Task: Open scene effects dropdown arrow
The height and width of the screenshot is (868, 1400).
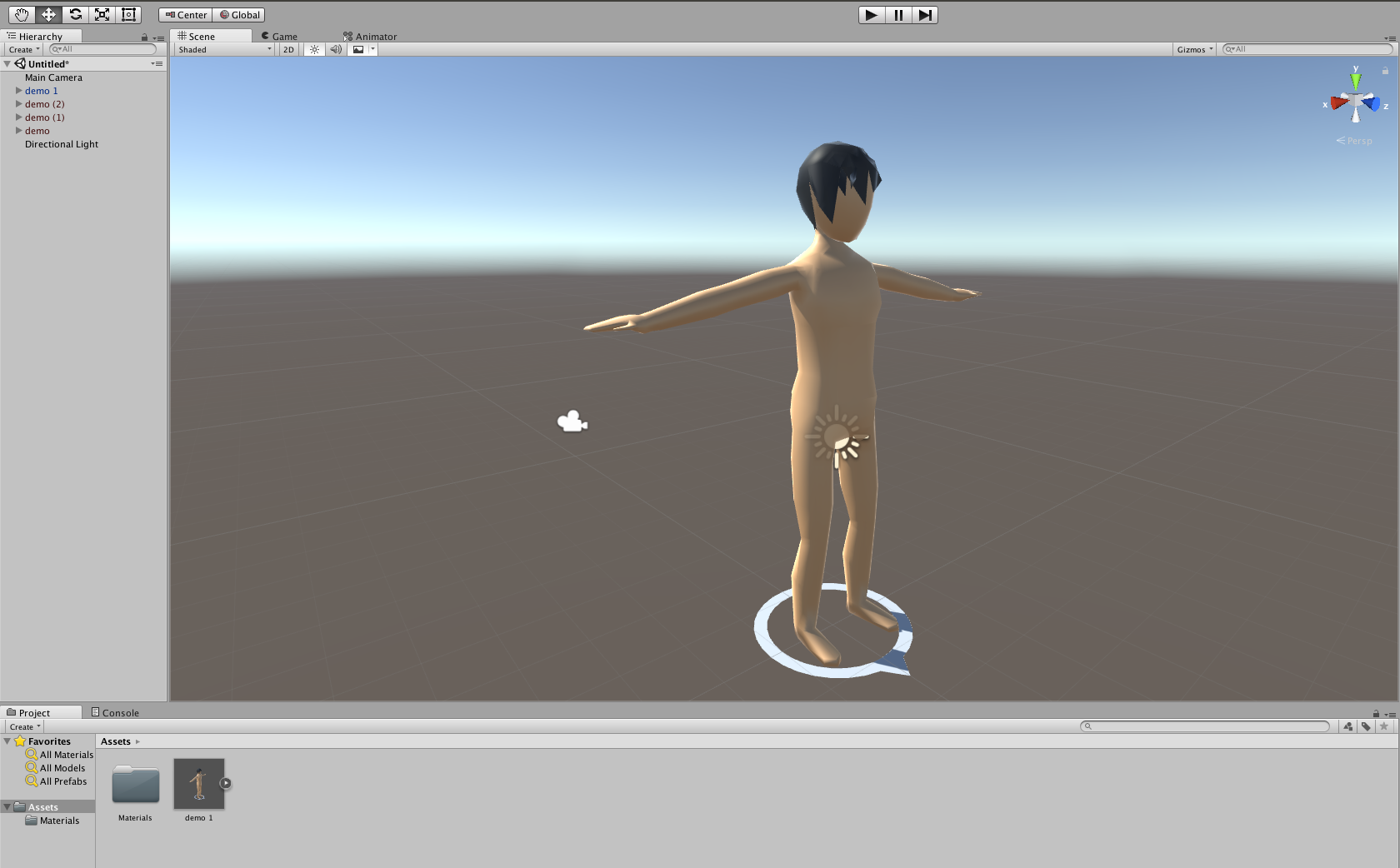Action: [373, 49]
